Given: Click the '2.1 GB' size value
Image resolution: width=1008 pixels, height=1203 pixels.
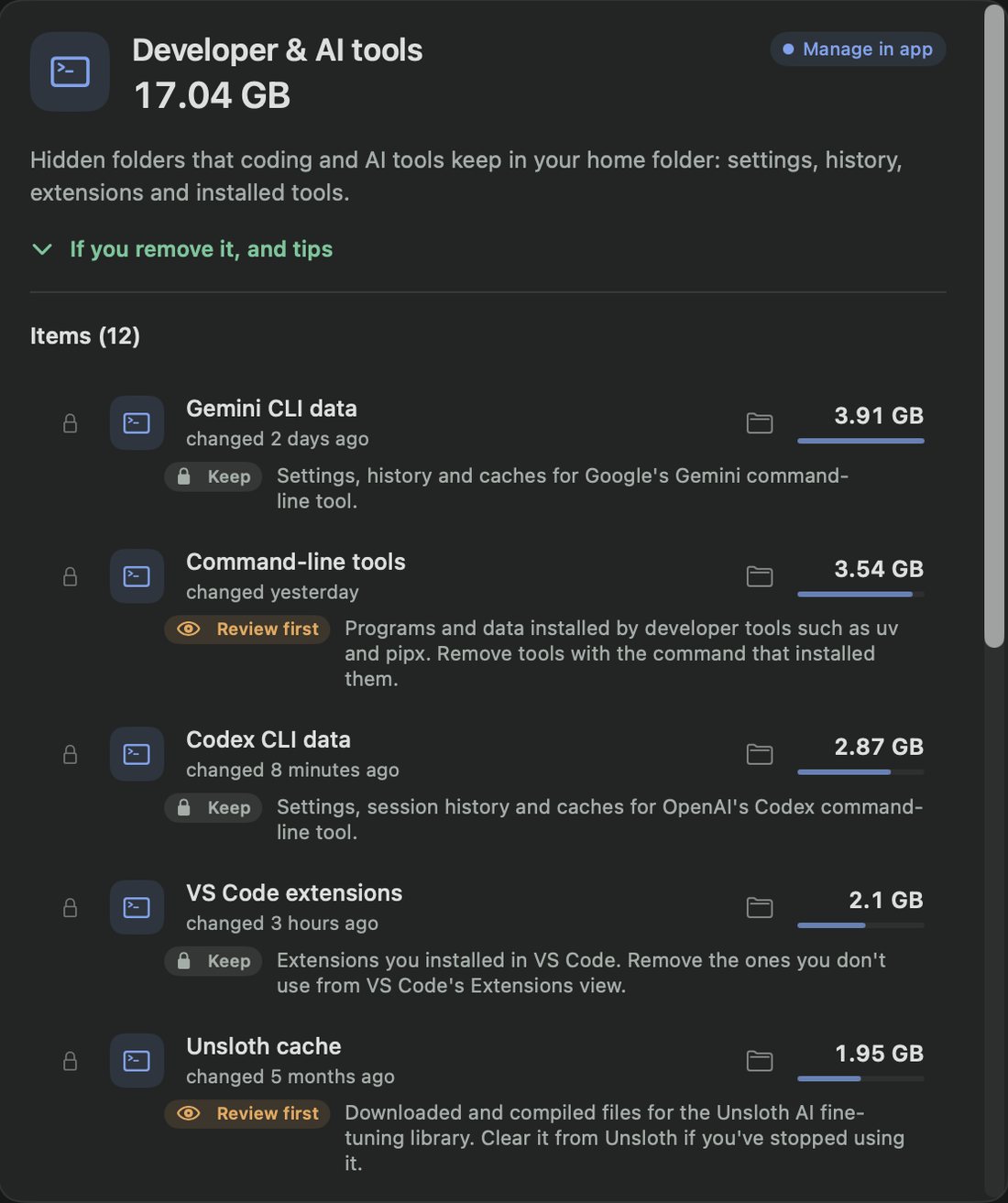Looking at the screenshot, I should [885, 900].
